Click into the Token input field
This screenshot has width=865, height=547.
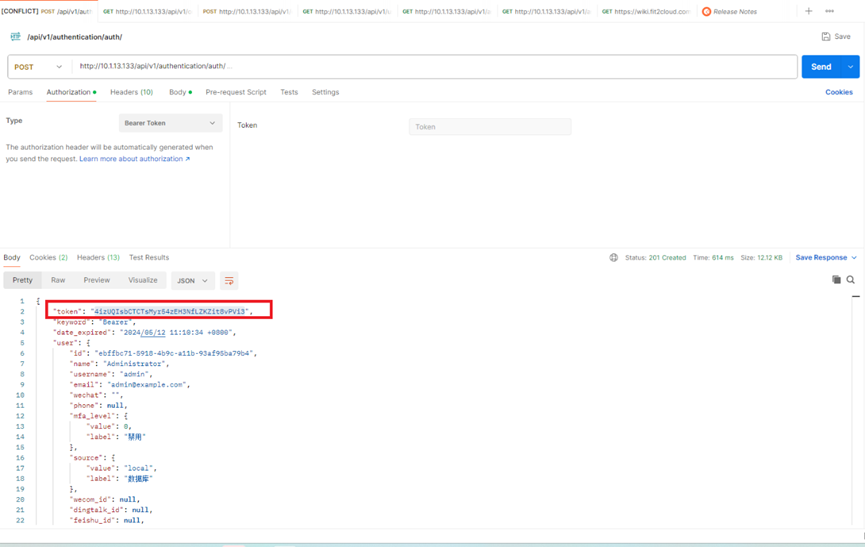click(490, 127)
